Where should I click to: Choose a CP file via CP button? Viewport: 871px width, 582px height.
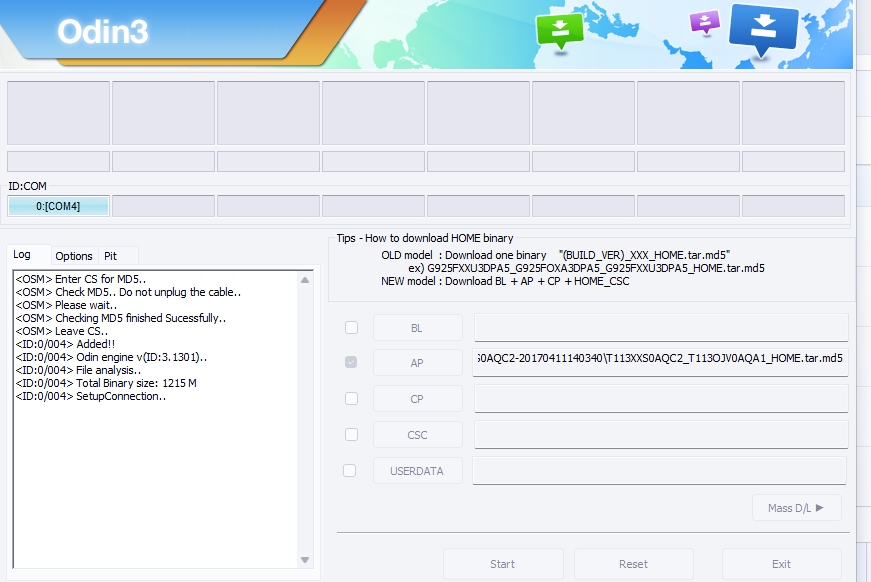(417, 399)
